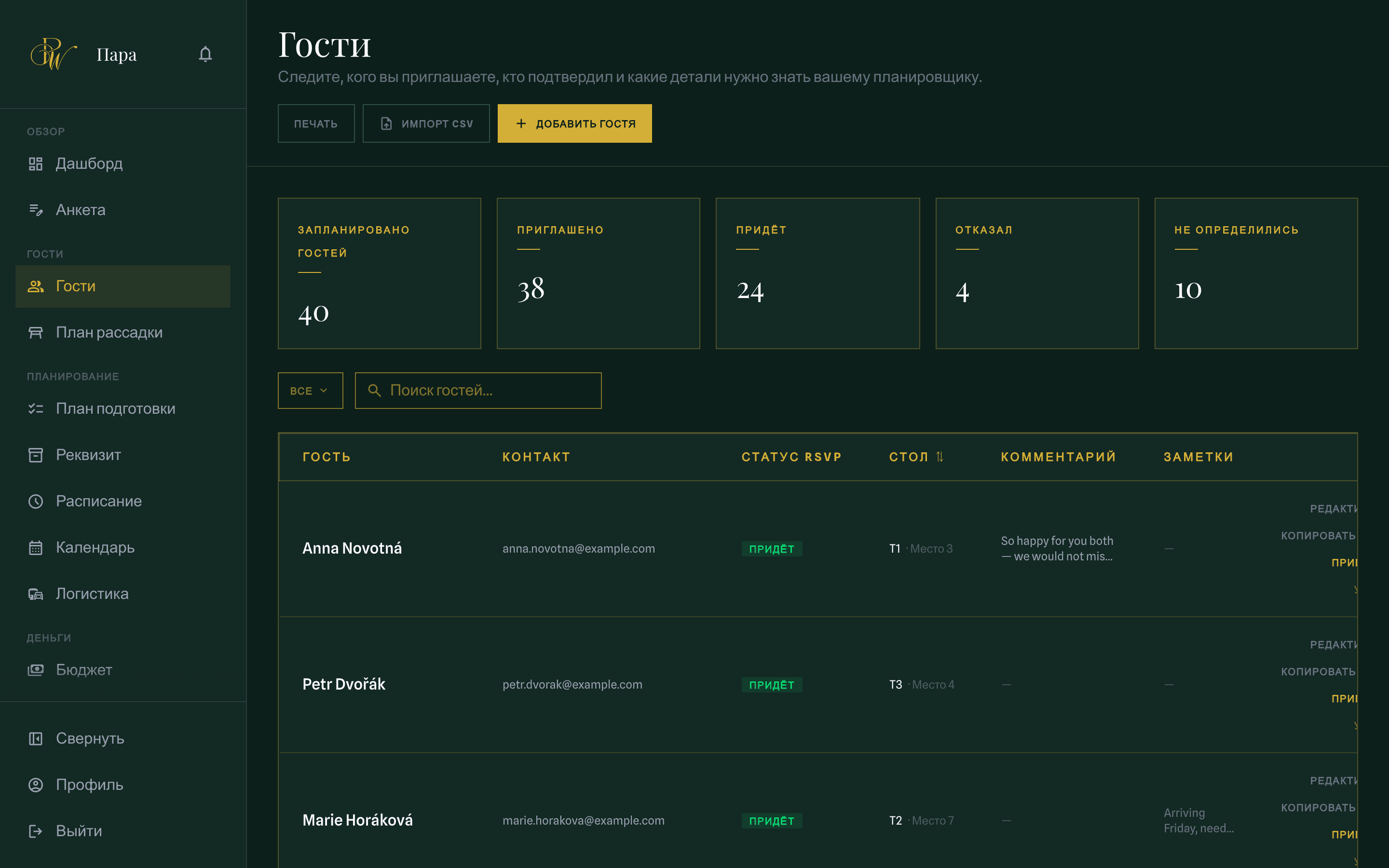1389x868 pixels.
Task: Click the Расписание clock icon
Action: point(36,501)
